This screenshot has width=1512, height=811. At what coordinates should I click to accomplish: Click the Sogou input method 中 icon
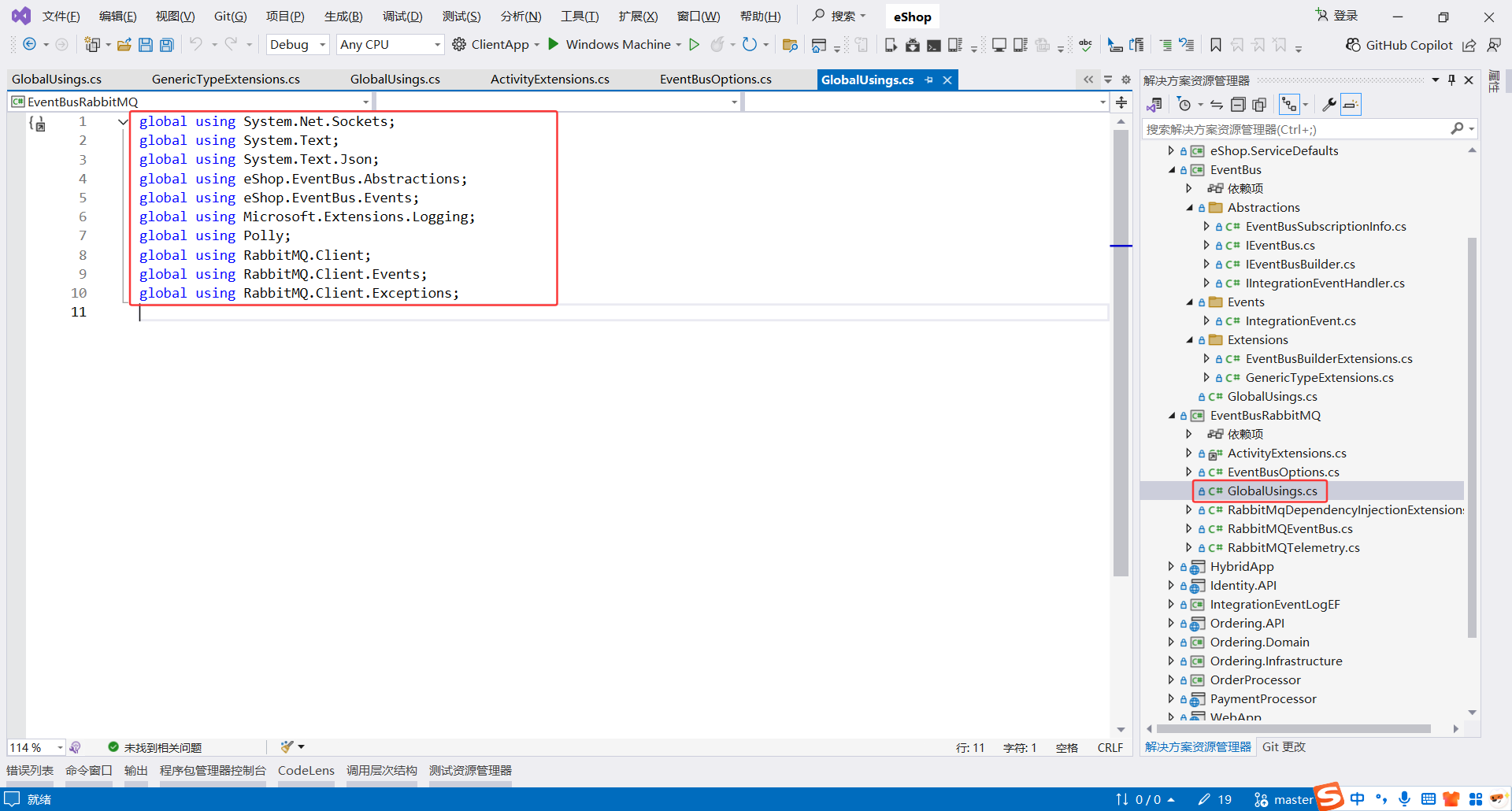[1357, 798]
